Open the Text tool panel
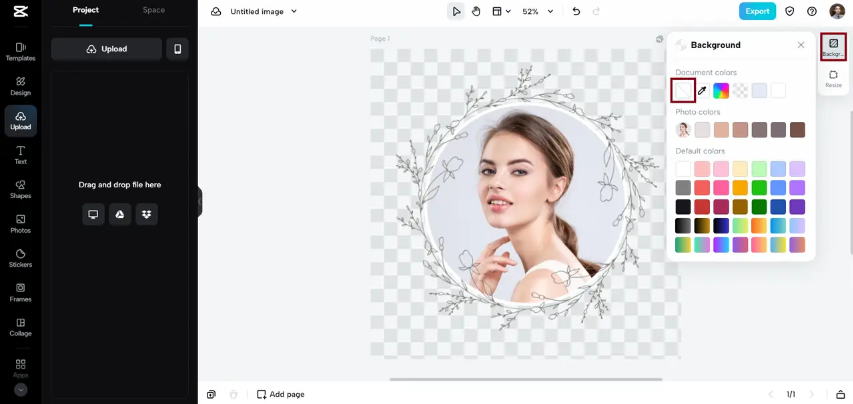 pos(21,155)
